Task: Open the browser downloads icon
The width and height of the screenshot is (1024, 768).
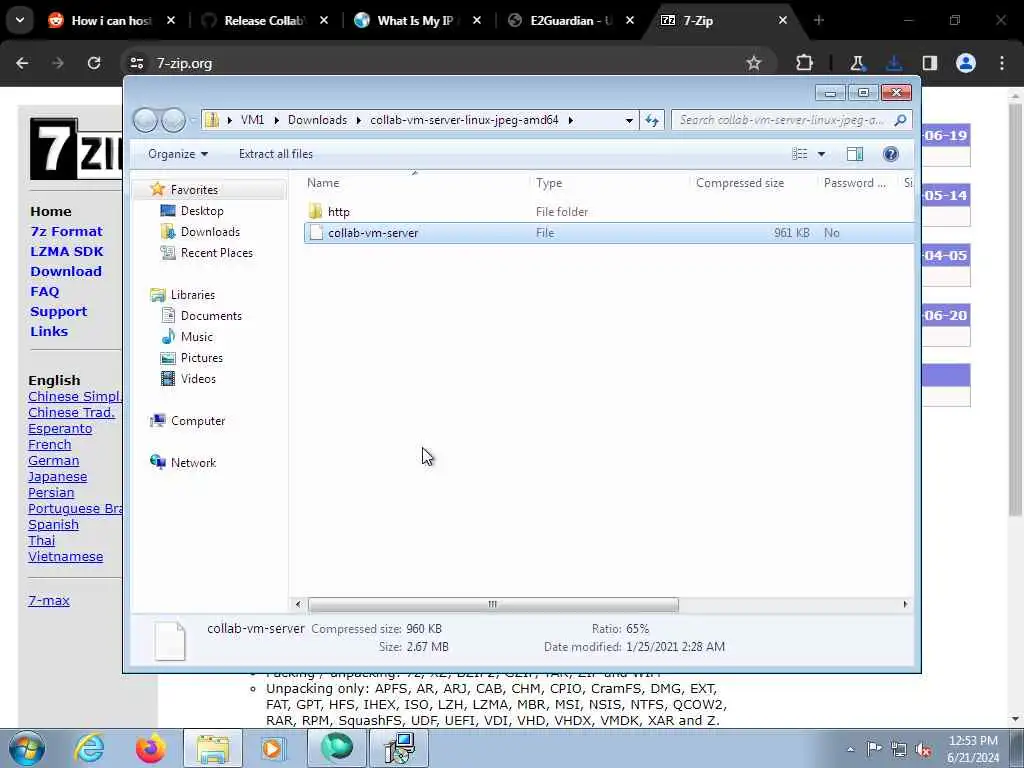Action: coord(893,63)
